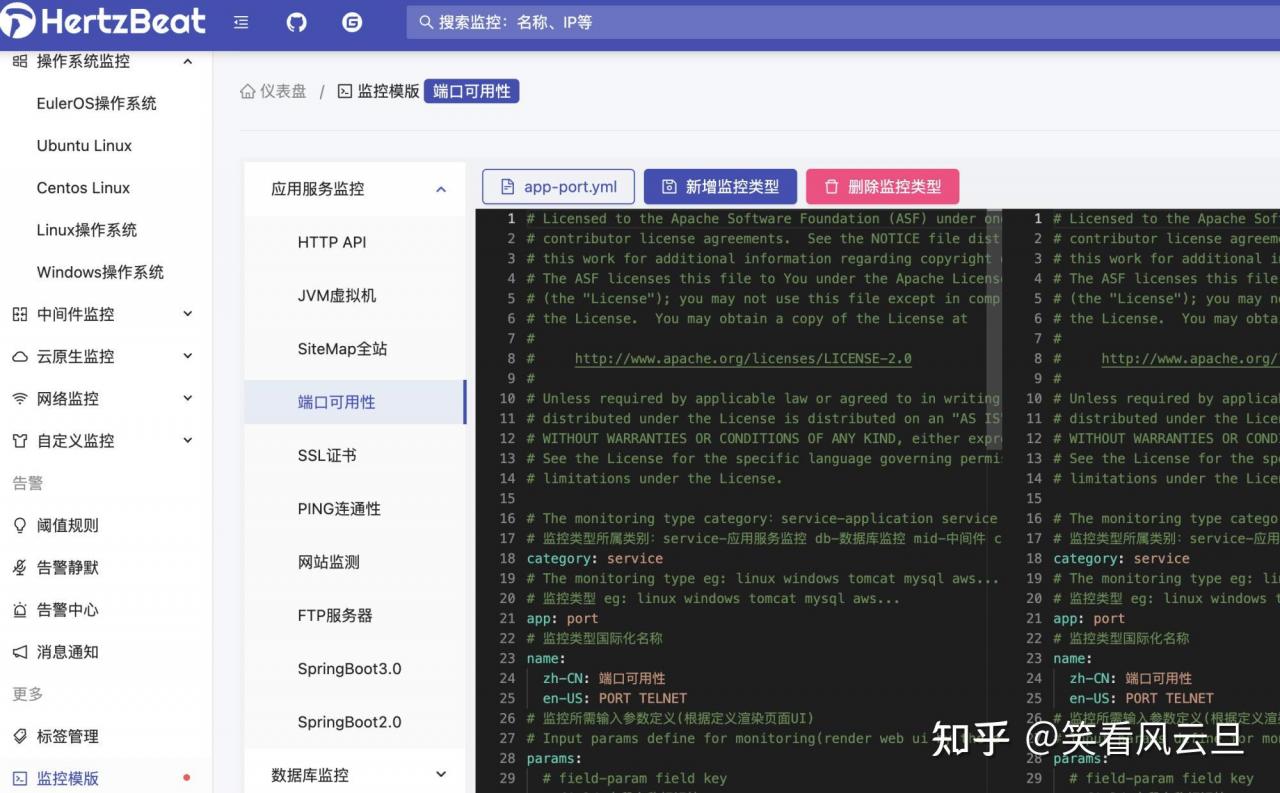Screen dimensions: 1280x793
Task: Click line 21 'app: port' in left editor
Action: (x=563, y=618)
